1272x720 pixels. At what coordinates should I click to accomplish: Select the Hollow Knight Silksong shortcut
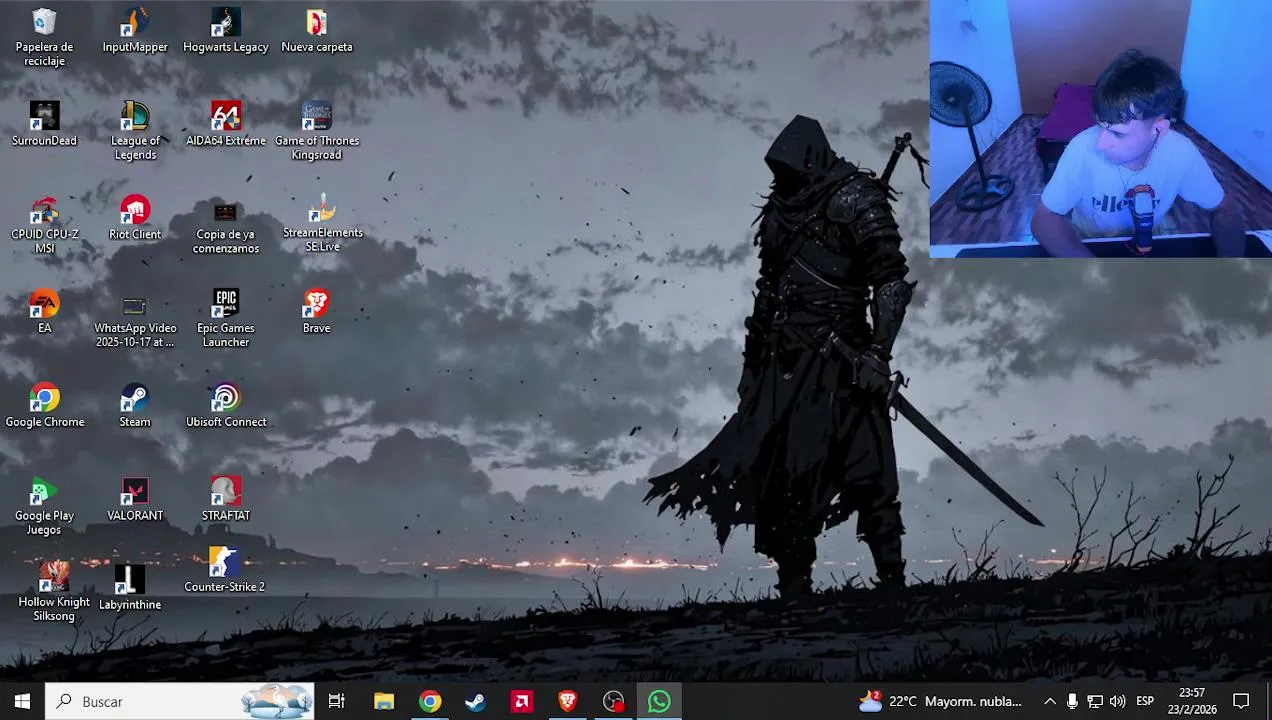click(x=54, y=592)
